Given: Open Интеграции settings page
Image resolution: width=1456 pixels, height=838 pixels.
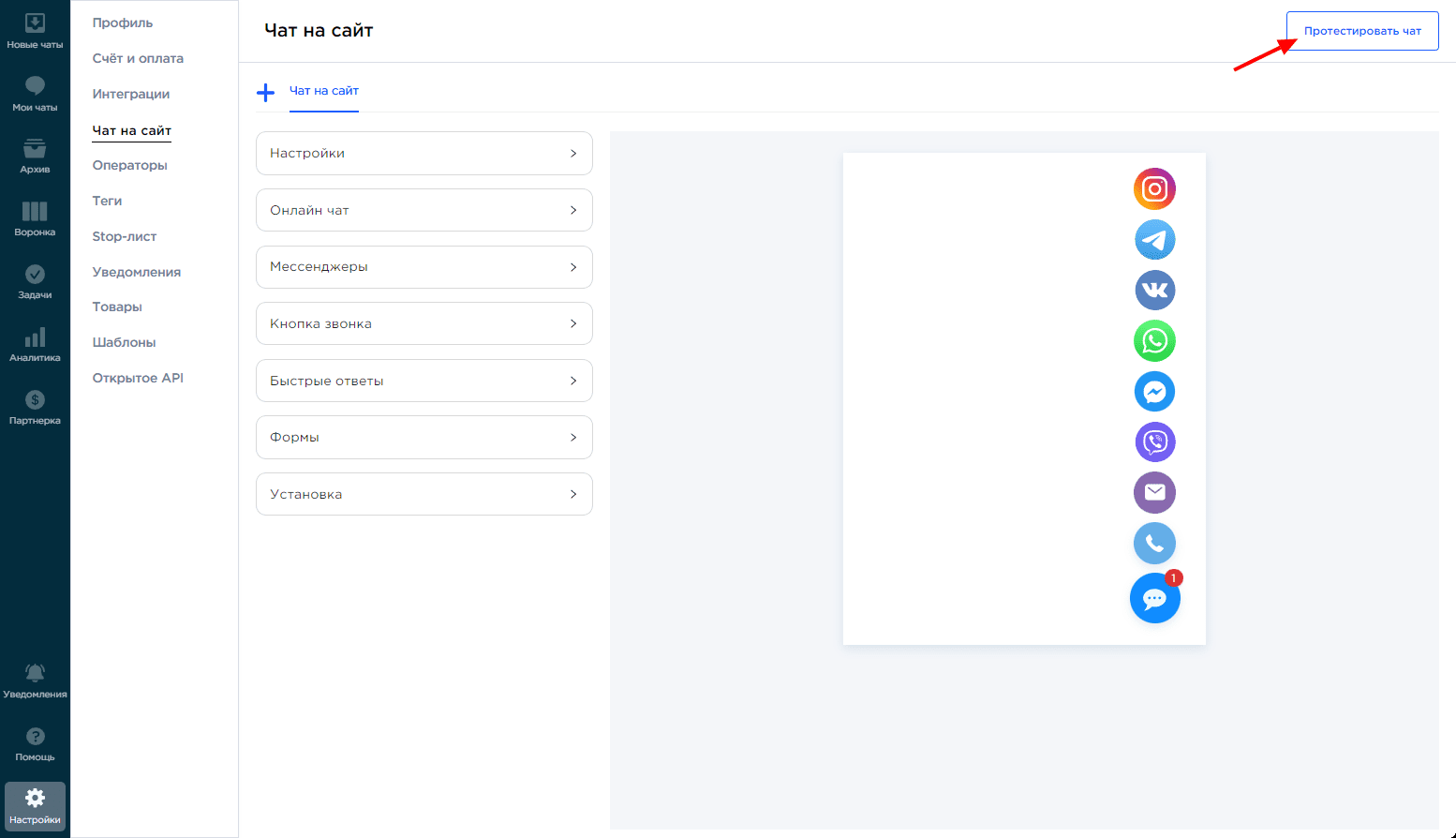Looking at the screenshot, I should 131,95.
